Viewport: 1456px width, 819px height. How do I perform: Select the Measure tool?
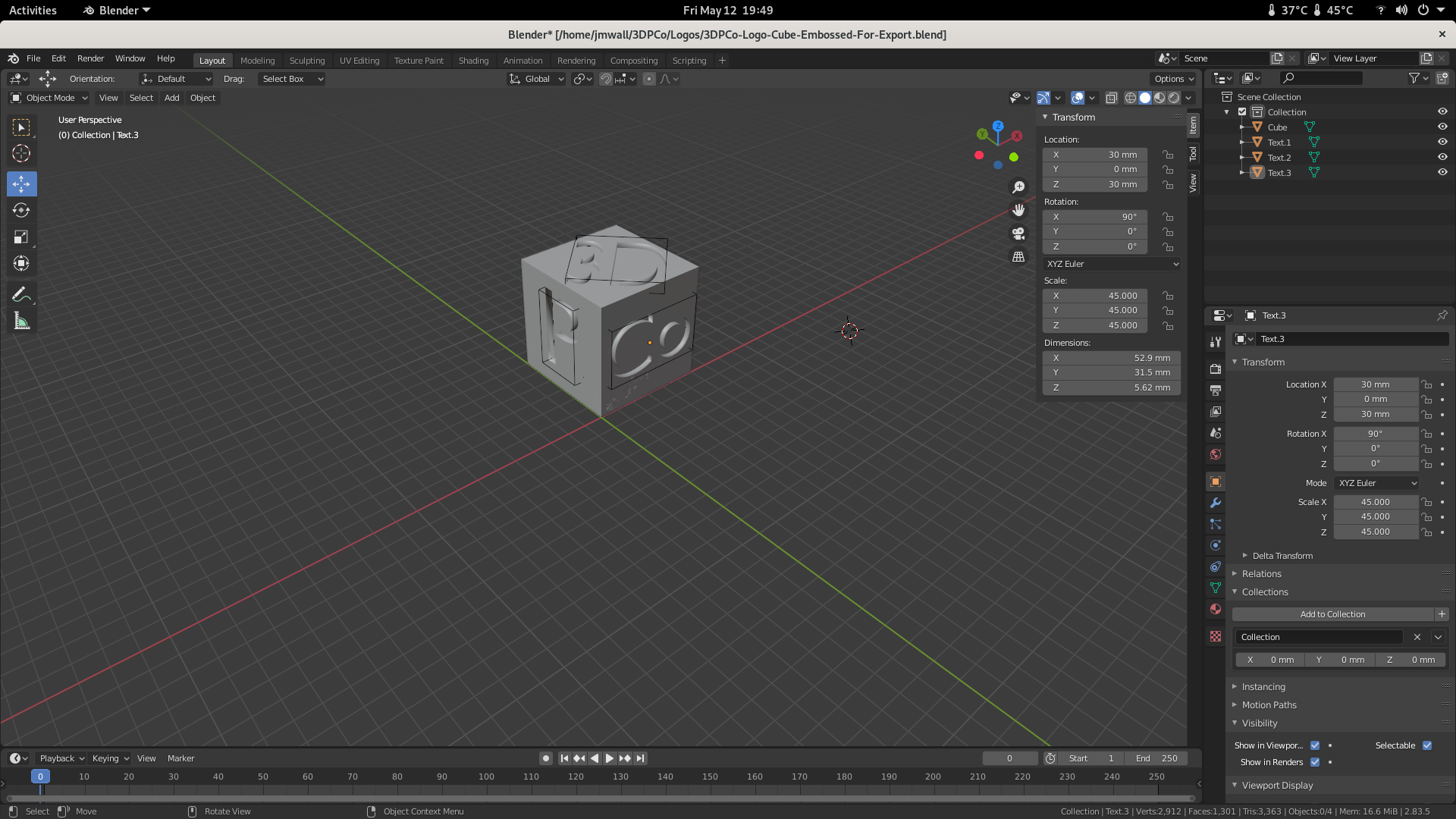(21, 322)
